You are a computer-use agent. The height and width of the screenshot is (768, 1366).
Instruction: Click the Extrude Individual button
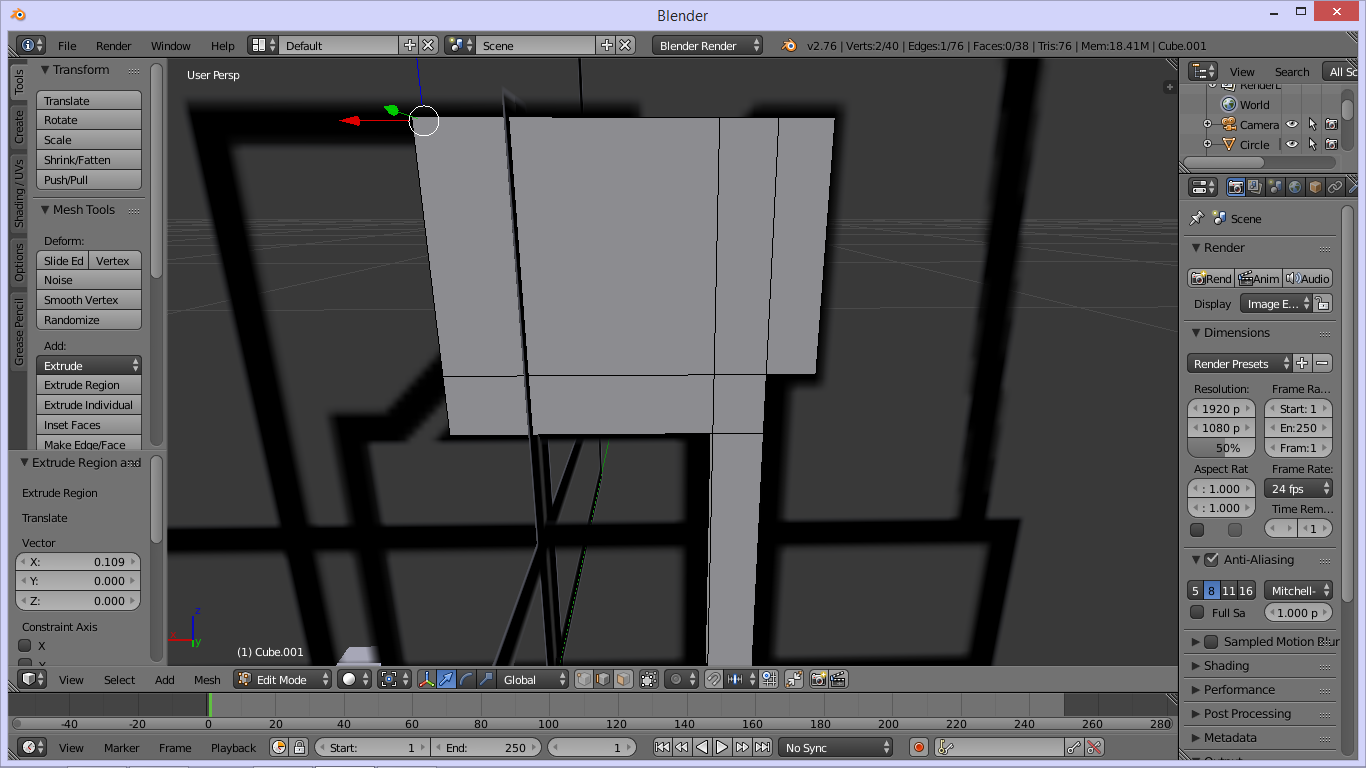89,404
